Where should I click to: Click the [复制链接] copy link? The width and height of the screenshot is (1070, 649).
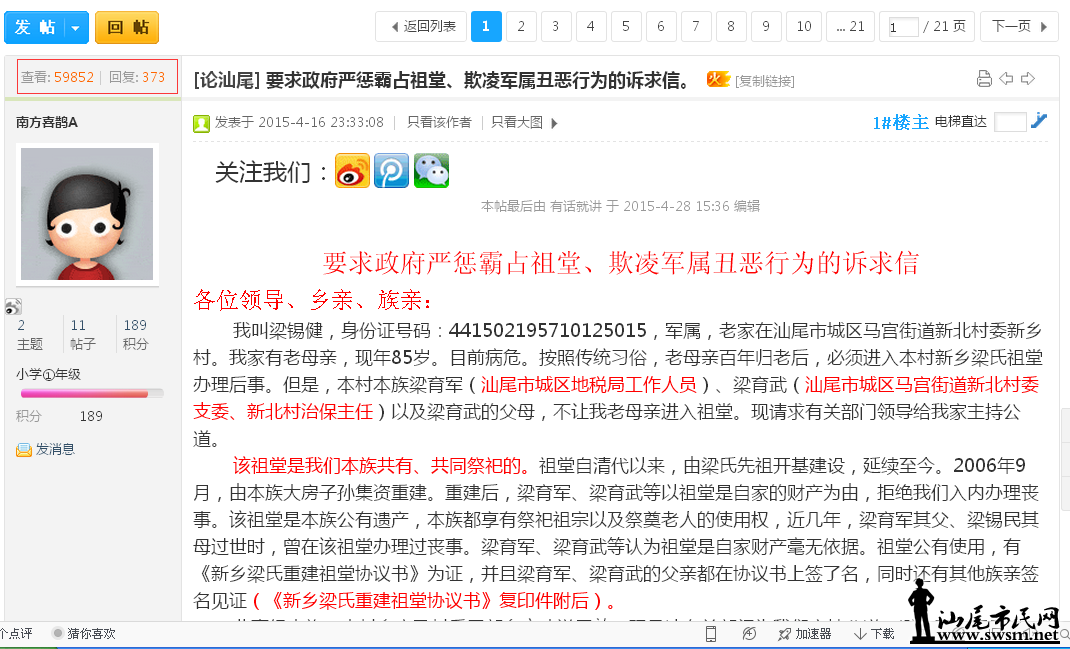765,81
